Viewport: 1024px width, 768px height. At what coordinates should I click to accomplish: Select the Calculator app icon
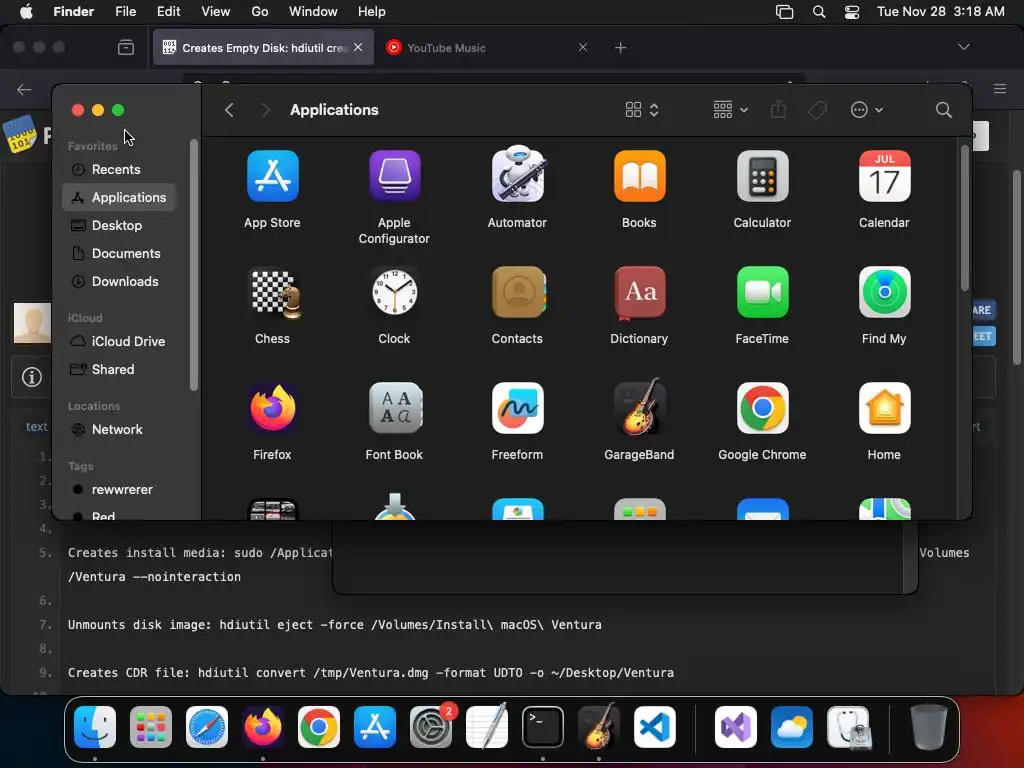762,176
